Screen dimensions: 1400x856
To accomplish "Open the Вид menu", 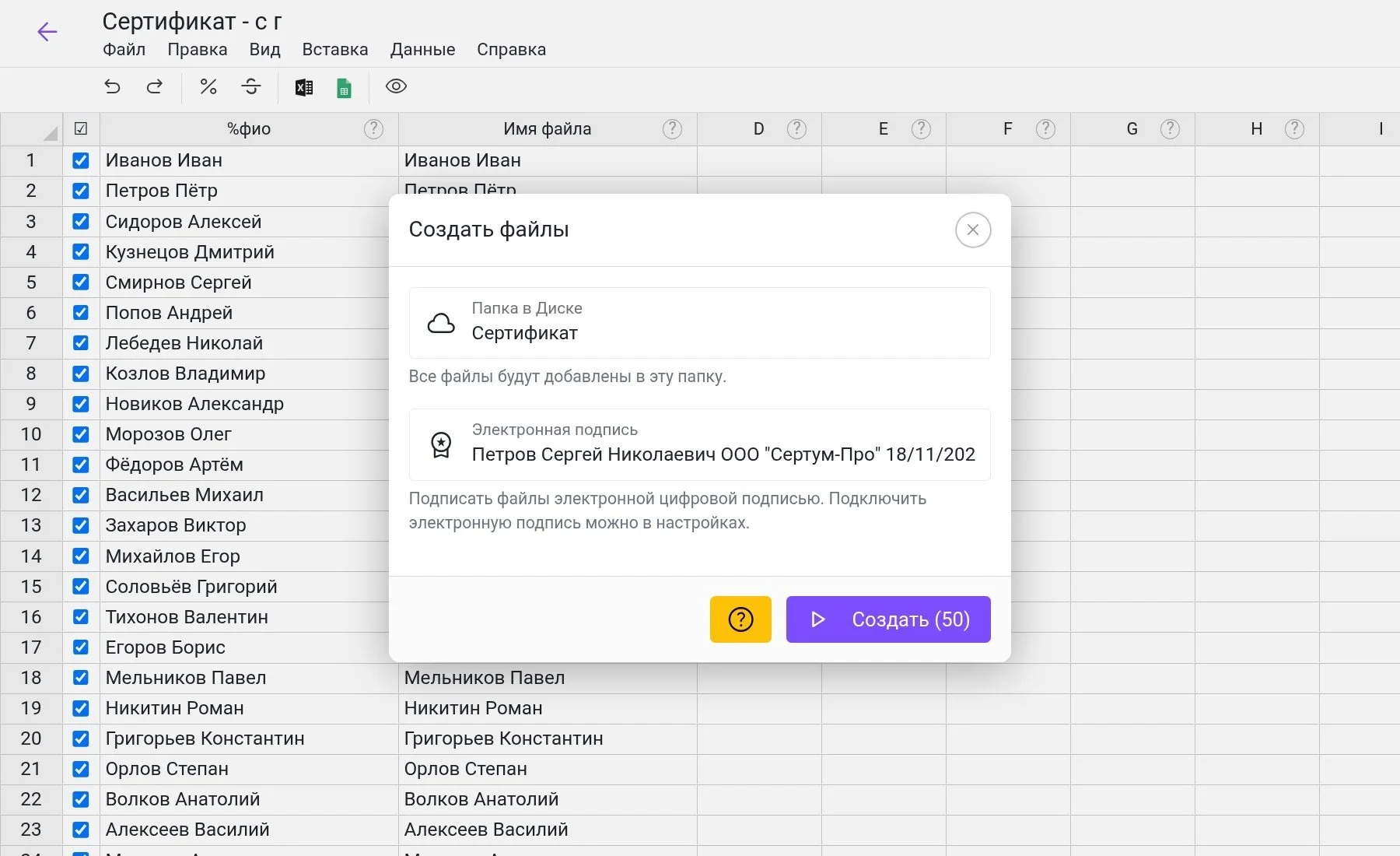I will 265,49.
